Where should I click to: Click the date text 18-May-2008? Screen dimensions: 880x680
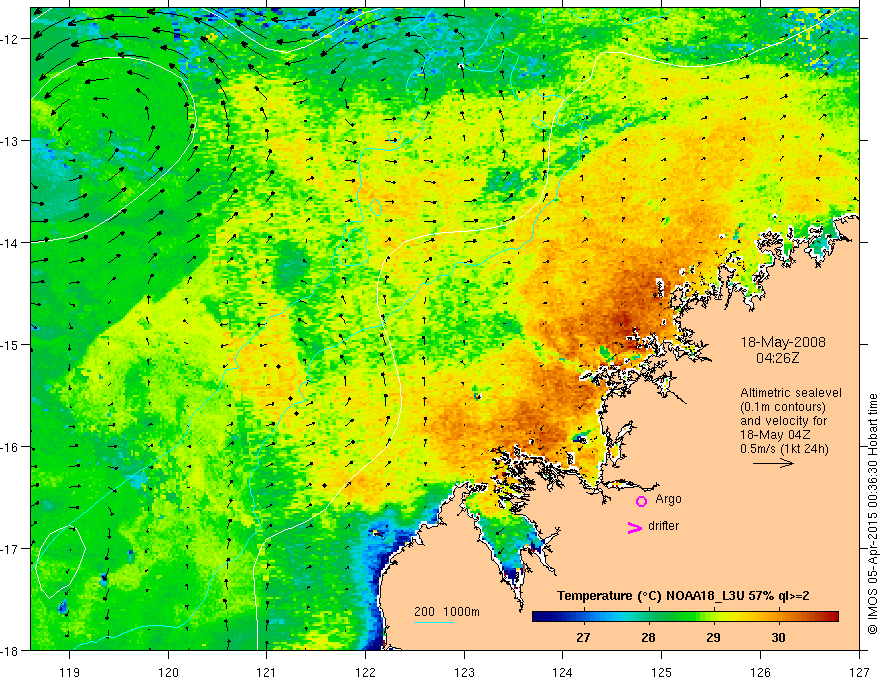783,342
